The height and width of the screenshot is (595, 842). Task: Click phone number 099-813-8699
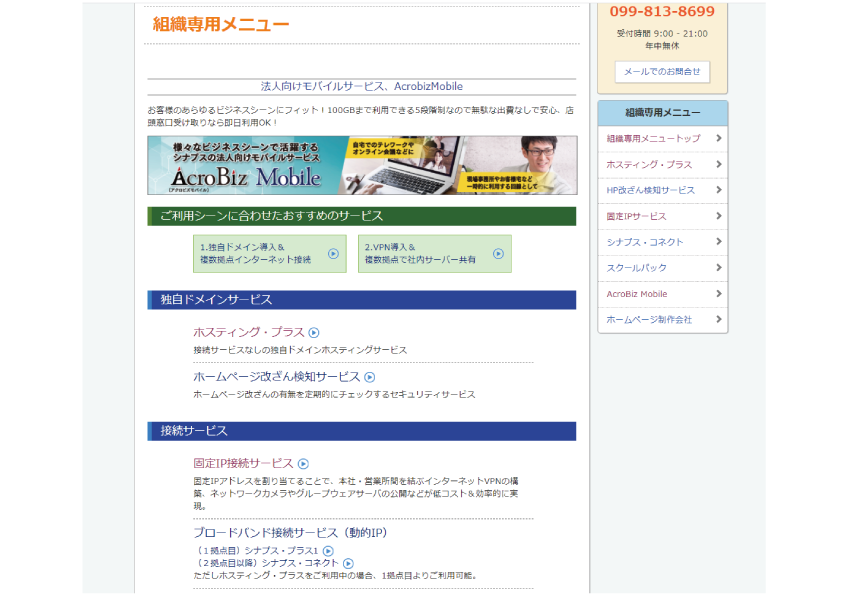click(x=662, y=11)
